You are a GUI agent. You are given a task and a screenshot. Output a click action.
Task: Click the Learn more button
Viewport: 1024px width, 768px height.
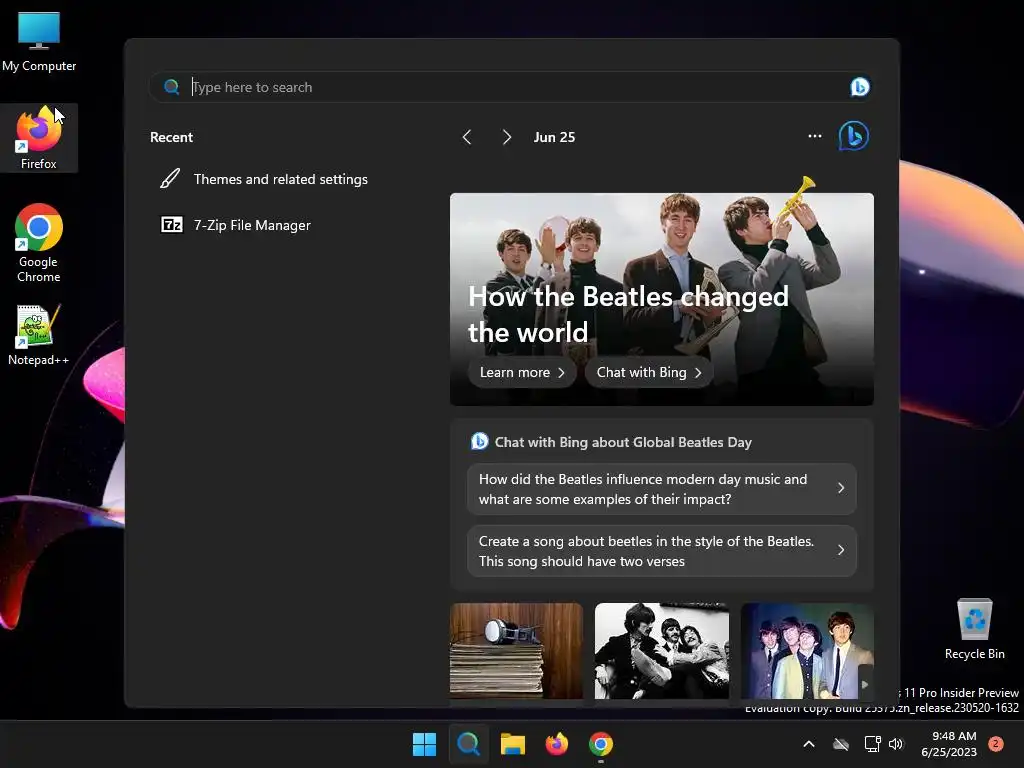(x=522, y=372)
